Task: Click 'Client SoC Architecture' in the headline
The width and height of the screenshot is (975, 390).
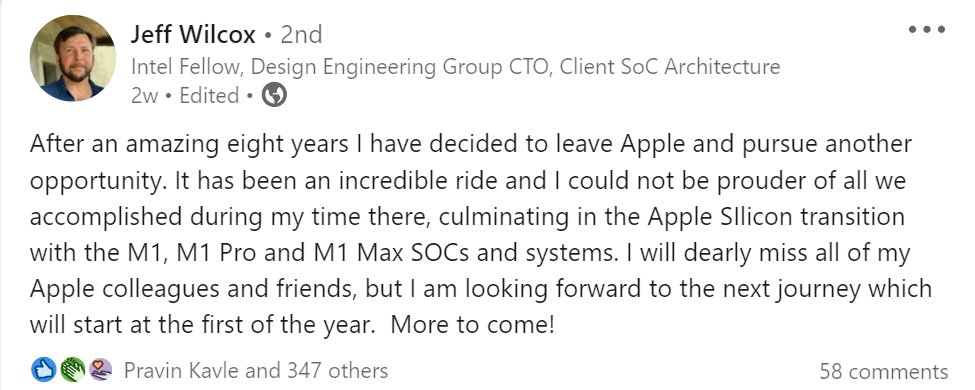Action: pos(670,67)
